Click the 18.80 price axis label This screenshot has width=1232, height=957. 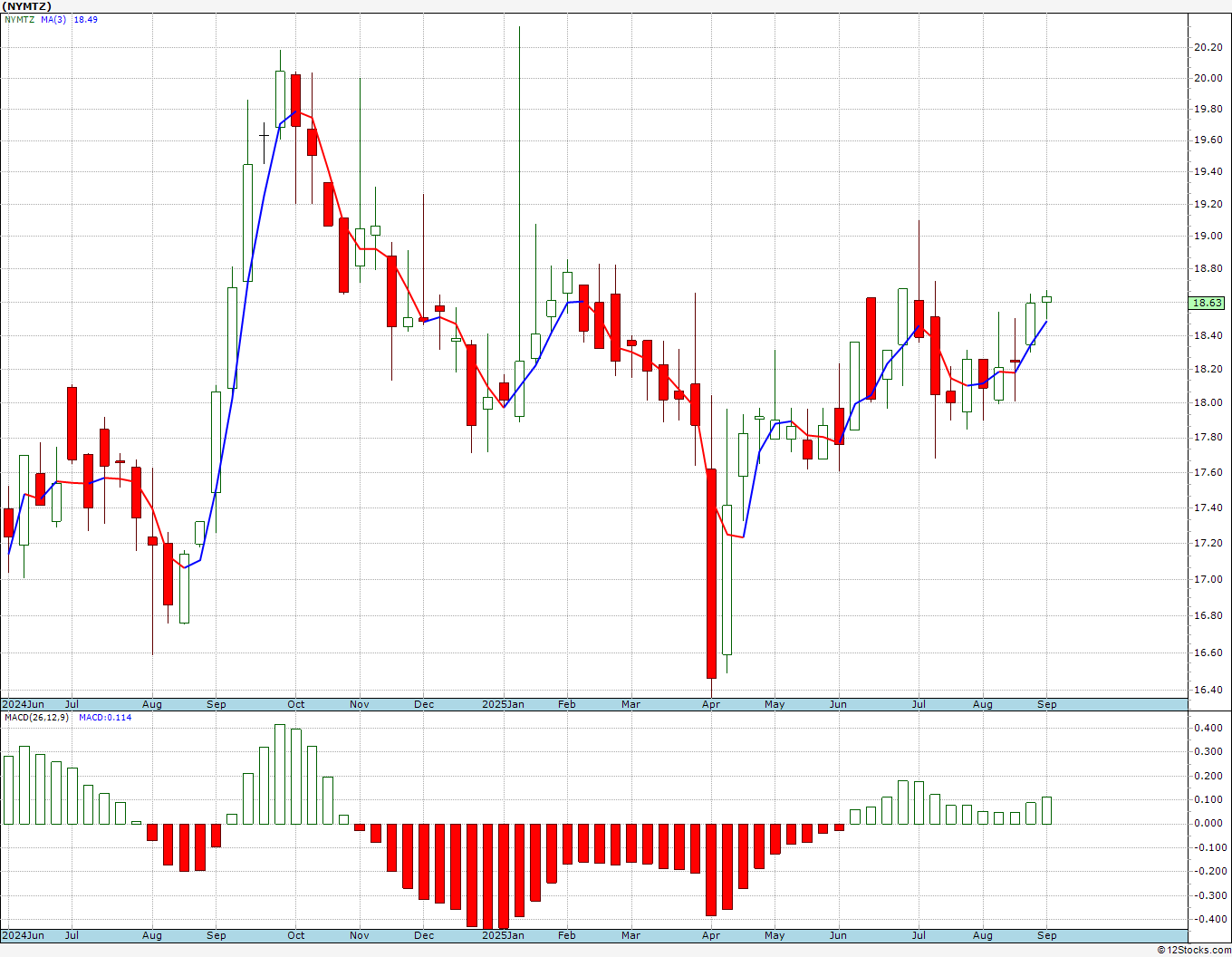tap(1208, 269)
